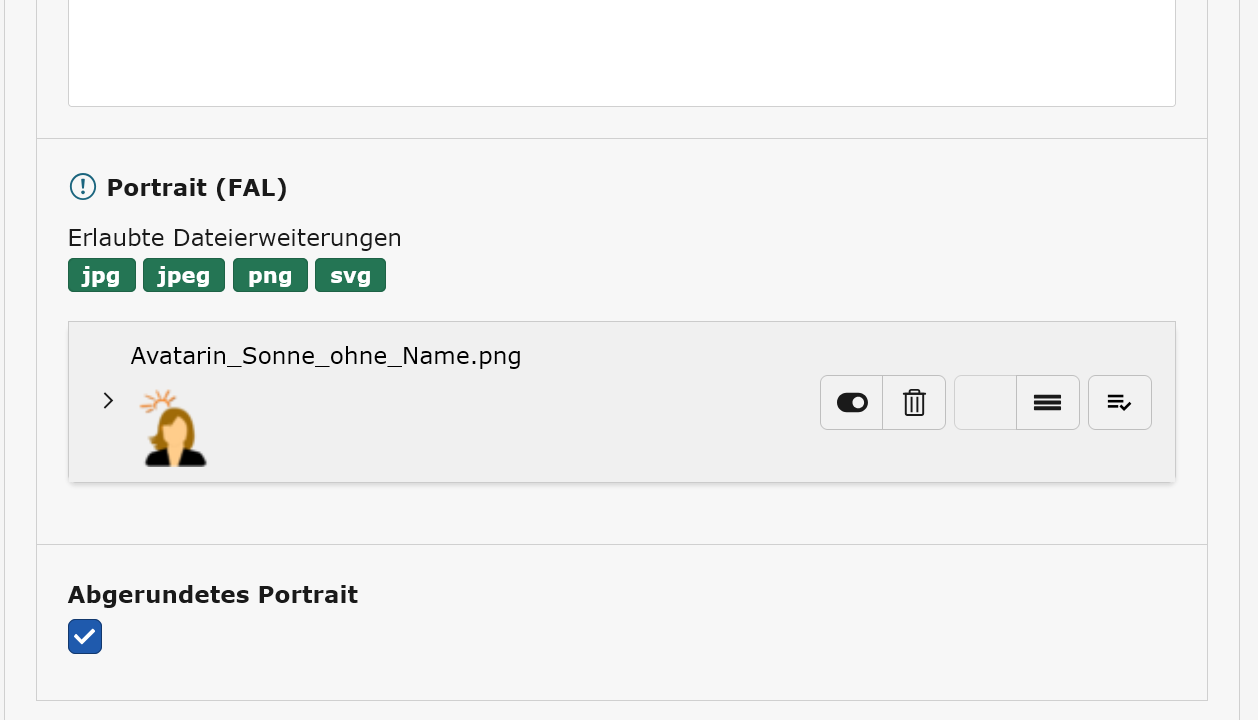Click the png file extension badge
The image size is (1258, 720).
click(270, 275)
